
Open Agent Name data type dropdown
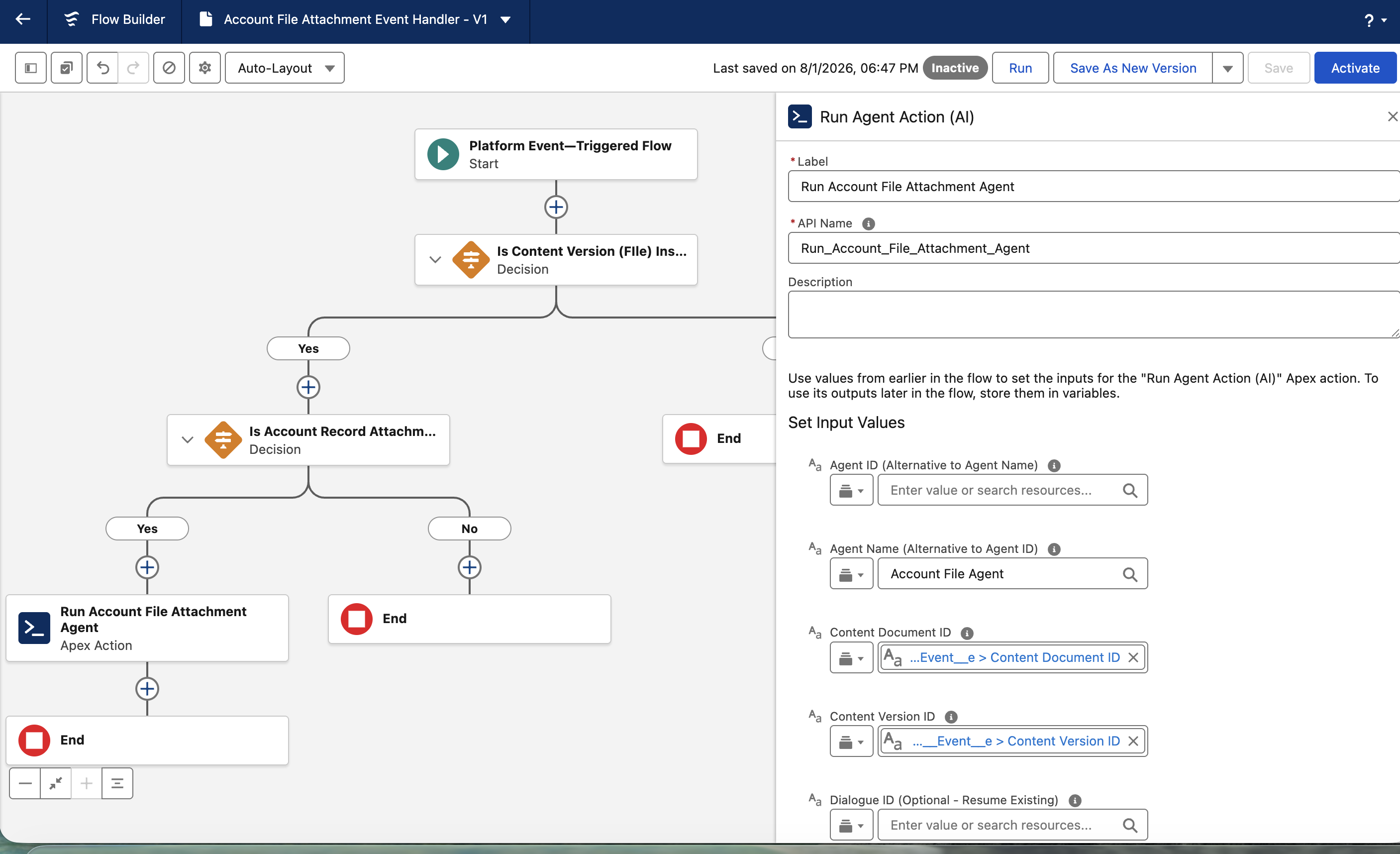pyautogui.click(x=851, y=574)
